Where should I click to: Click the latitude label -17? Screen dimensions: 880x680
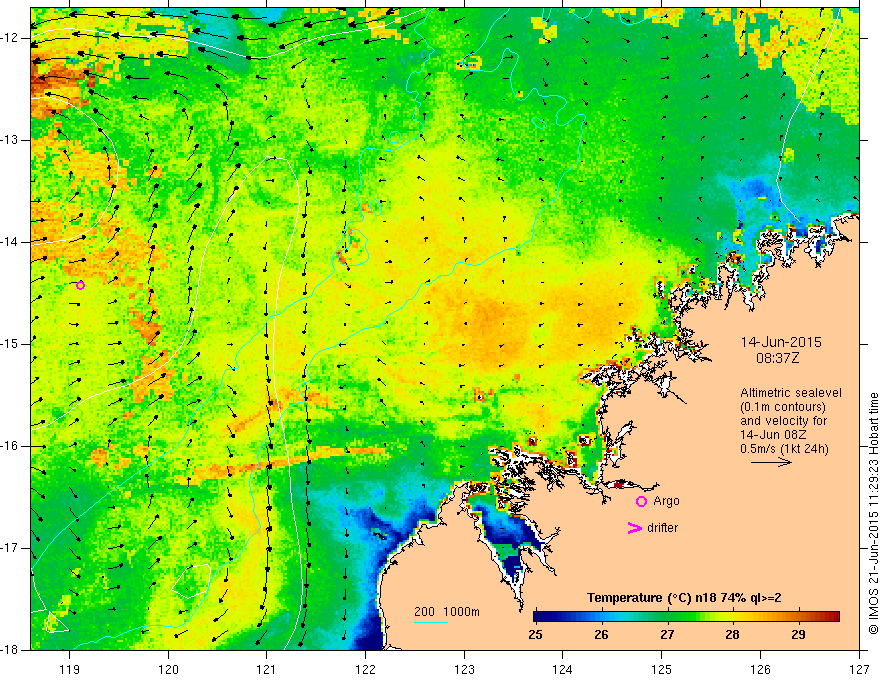tap(11, 548)
